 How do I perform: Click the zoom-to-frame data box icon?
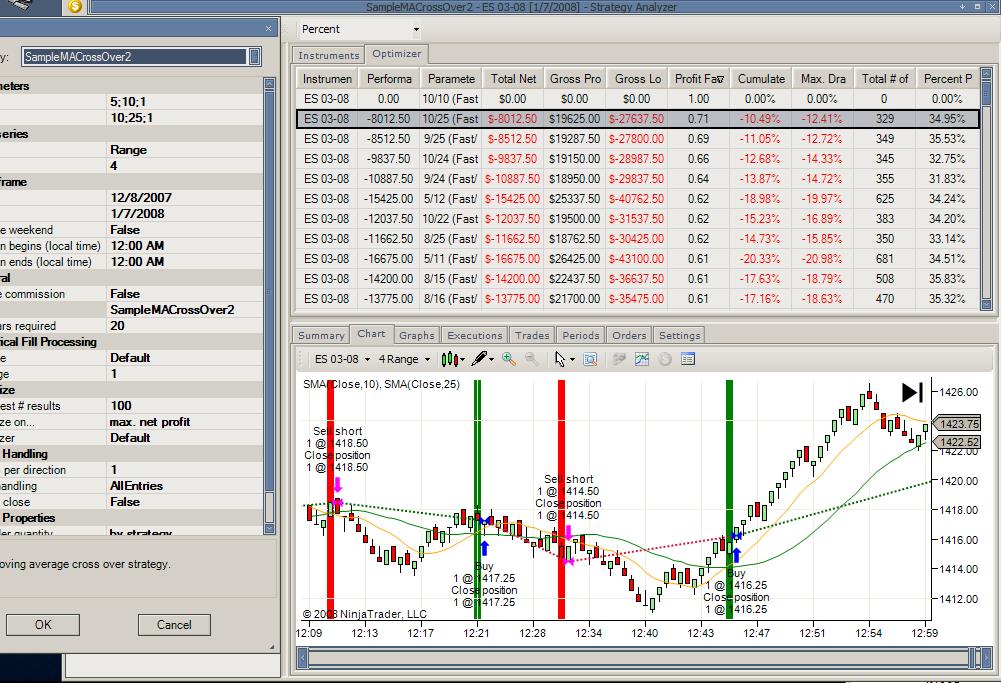(x=591, y=359)
